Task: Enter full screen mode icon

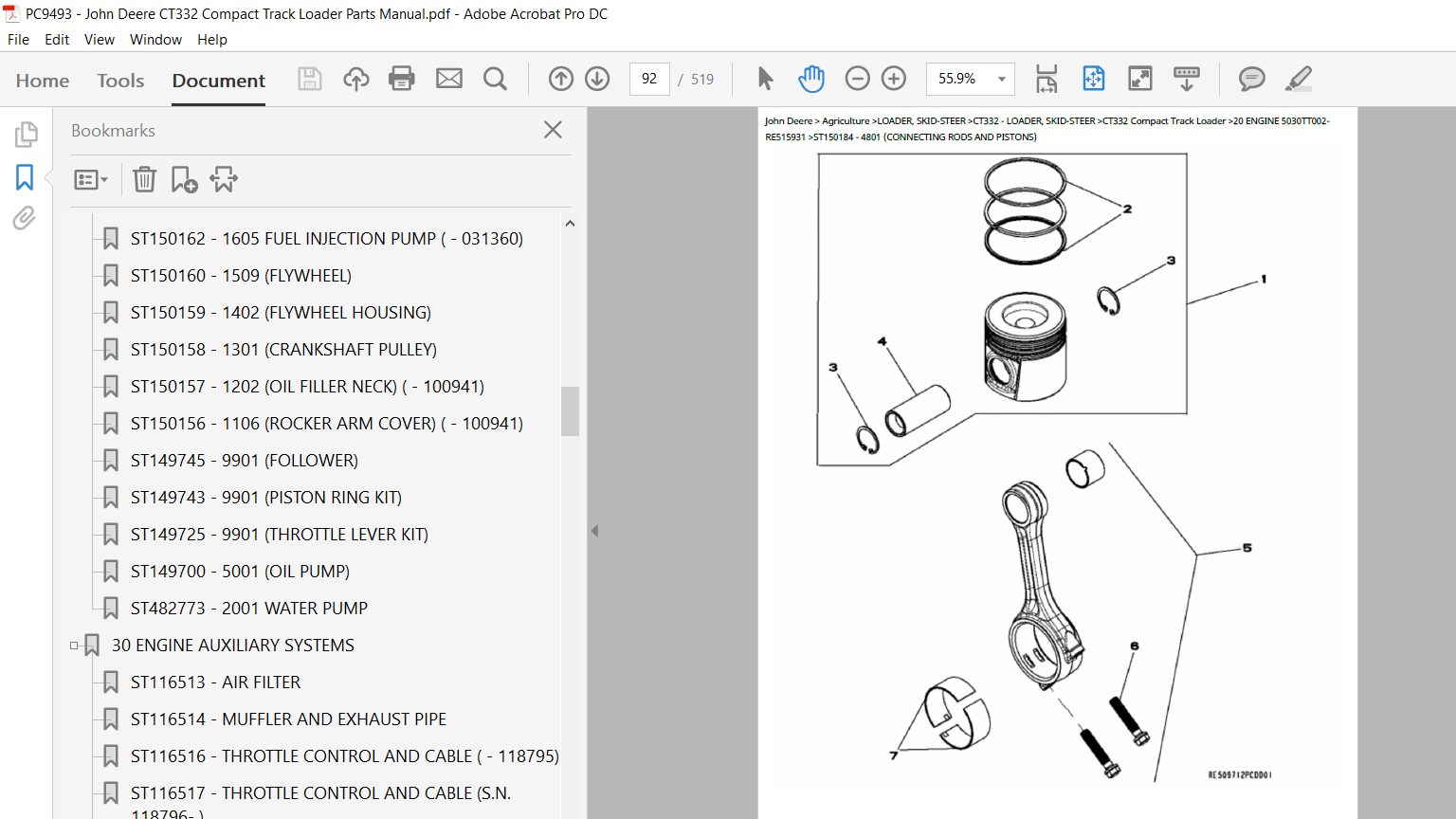Action: tap(1140, 79)
